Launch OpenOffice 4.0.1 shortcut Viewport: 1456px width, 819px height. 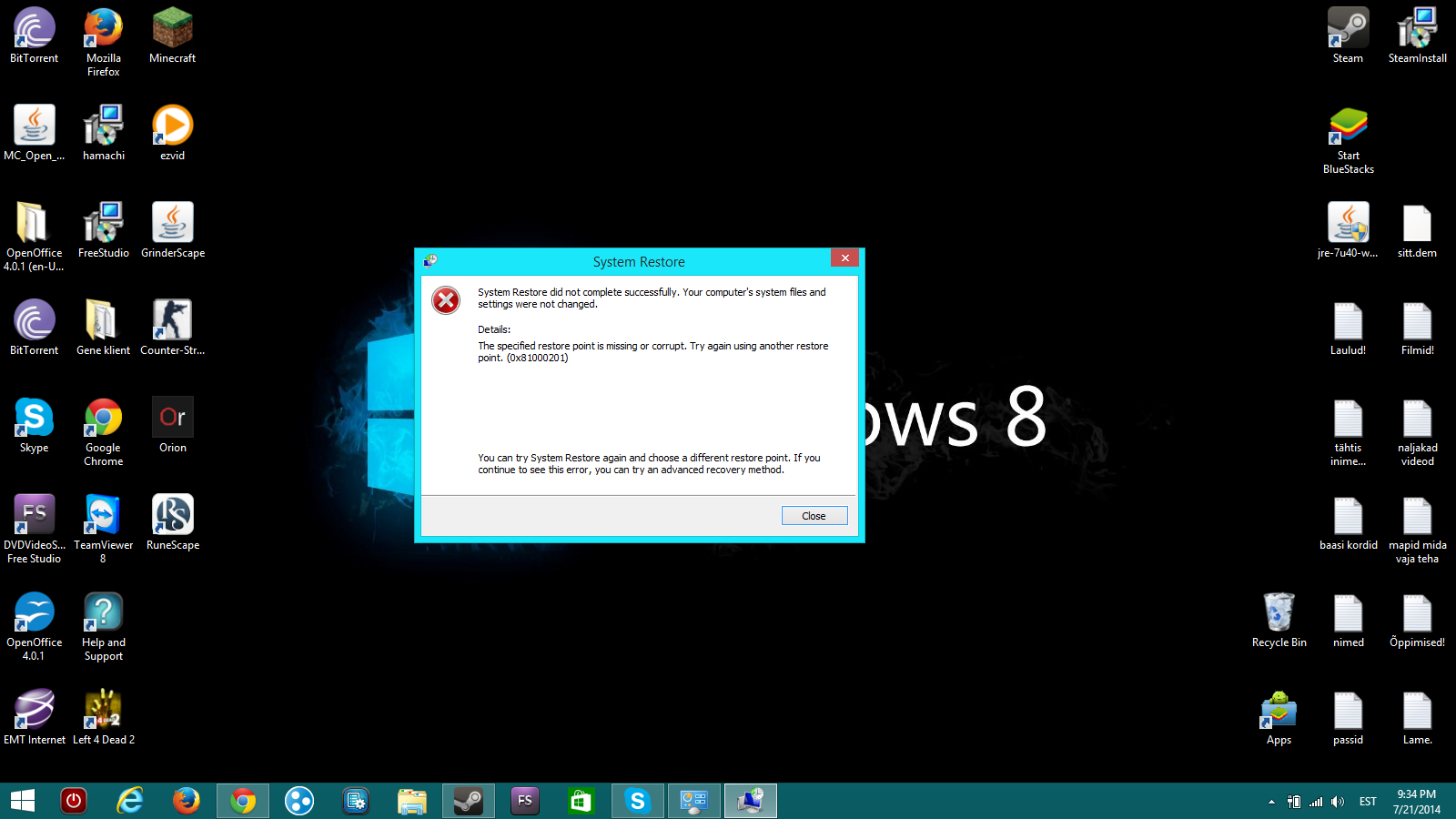pyautogui.click(x=35, y=625)
